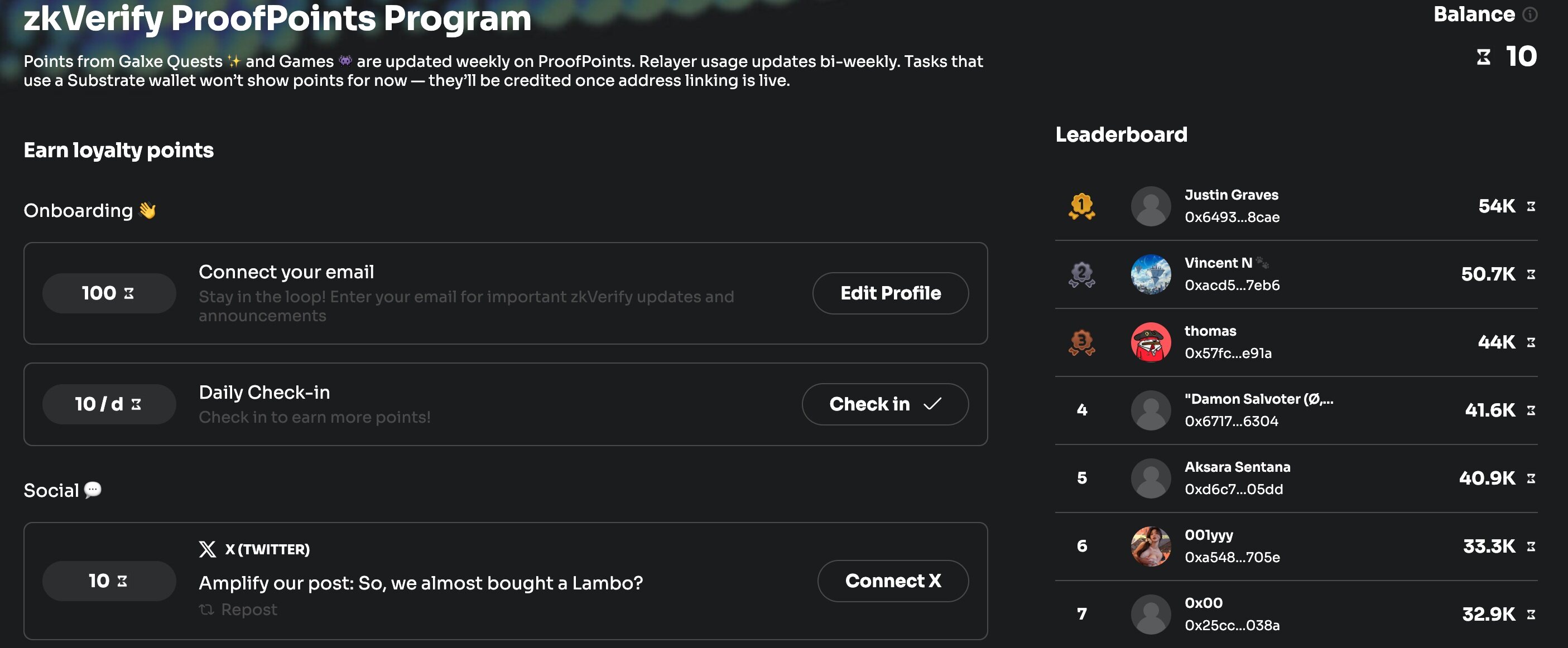Click Justin Graves's default avatar
Image resolution: width=1568 pixels, height=648 pixels.
pos(1151,206)
